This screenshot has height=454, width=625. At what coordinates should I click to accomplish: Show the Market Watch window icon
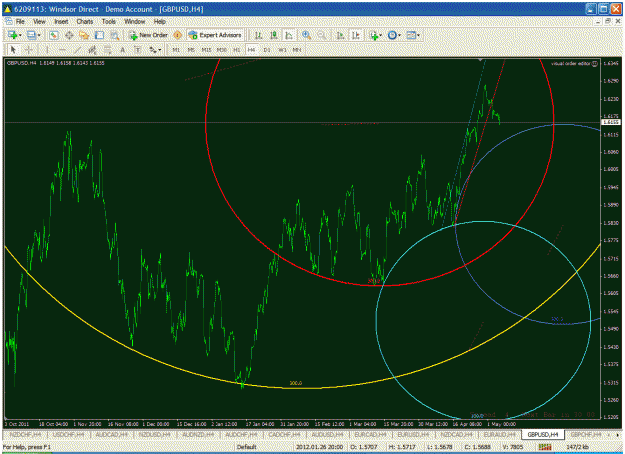54,35
